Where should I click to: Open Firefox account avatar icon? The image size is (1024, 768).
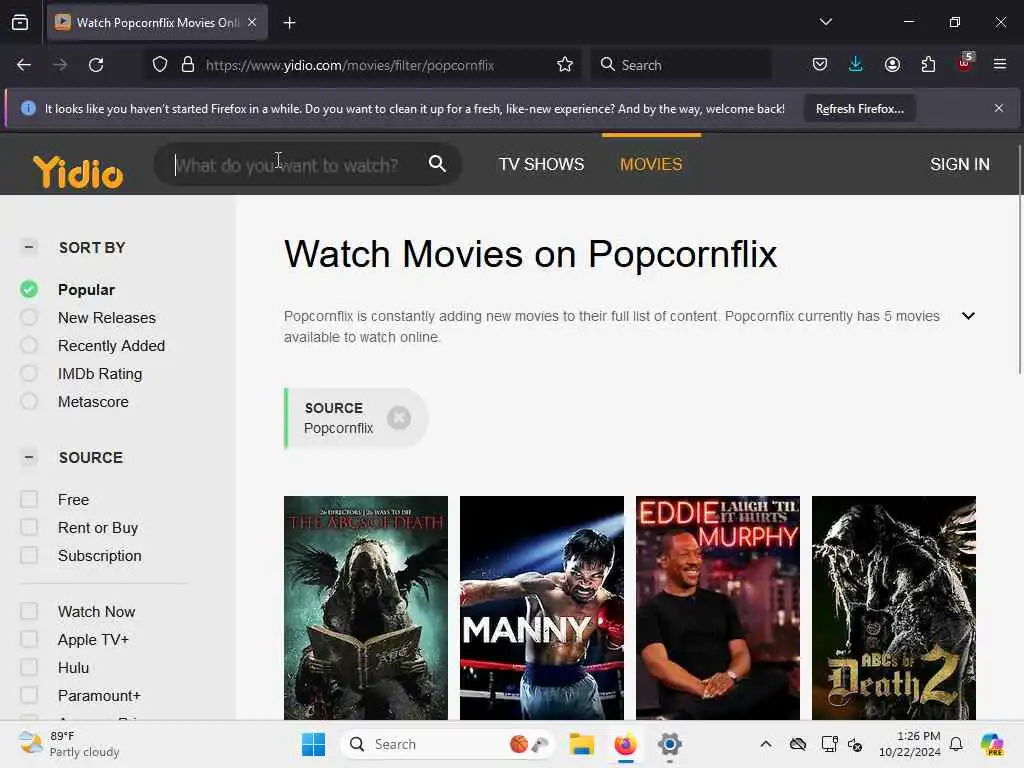pos(892,65)
